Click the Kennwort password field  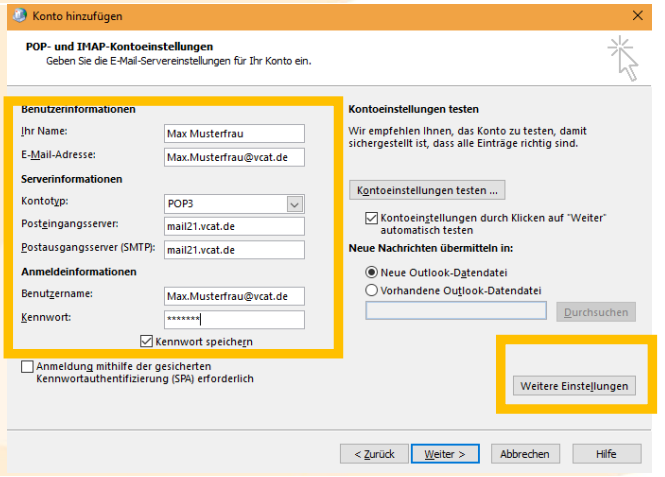pyautogui.click(x=233, y=319)
